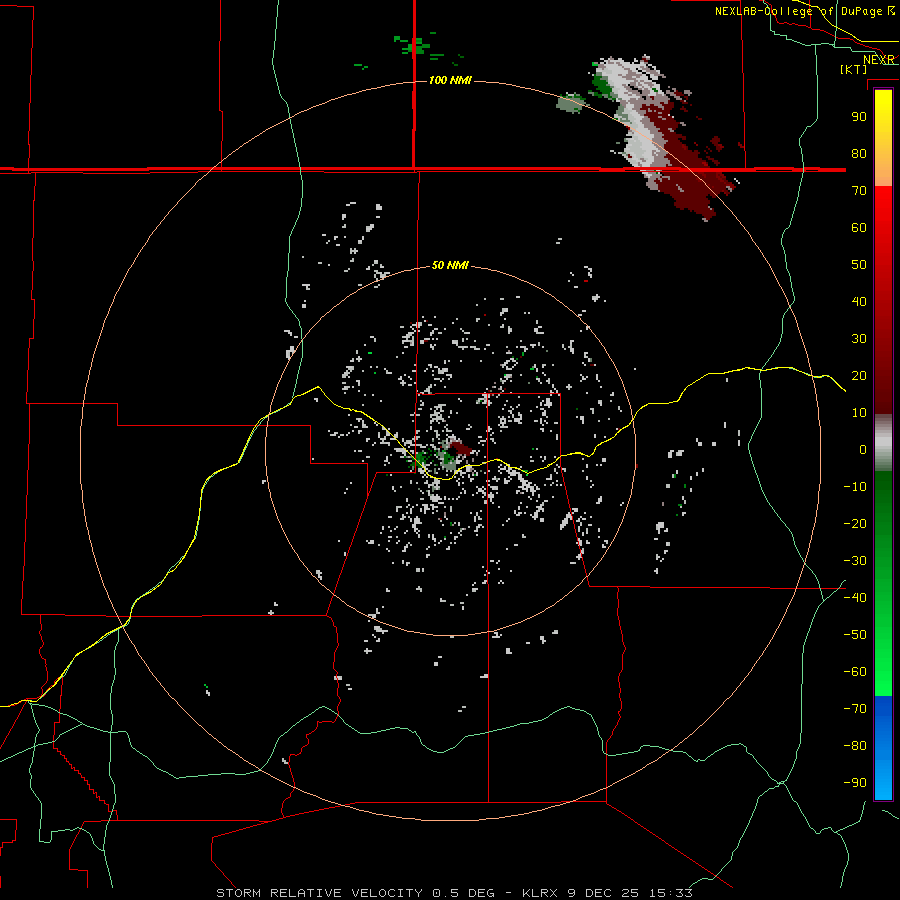This screenshot has height=900, width=900.
Task: Select the positive 50 scale value
Action: pos(859,265)
